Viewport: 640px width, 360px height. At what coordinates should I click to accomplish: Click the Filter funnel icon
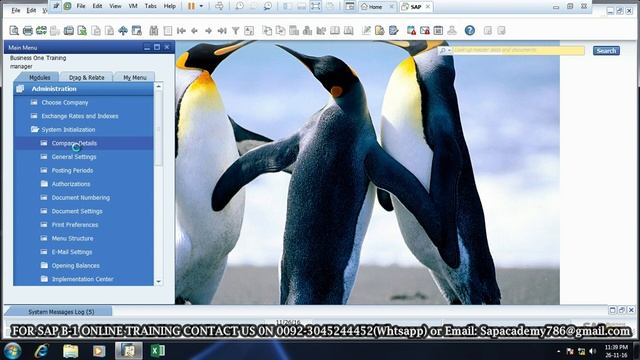click(236, 31)
